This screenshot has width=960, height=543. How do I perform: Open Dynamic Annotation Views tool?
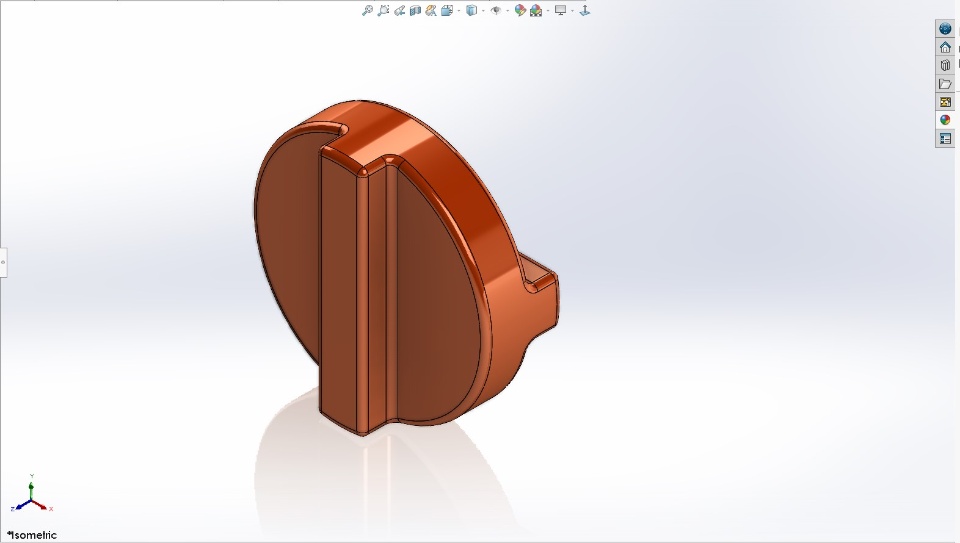coord(431,10)
